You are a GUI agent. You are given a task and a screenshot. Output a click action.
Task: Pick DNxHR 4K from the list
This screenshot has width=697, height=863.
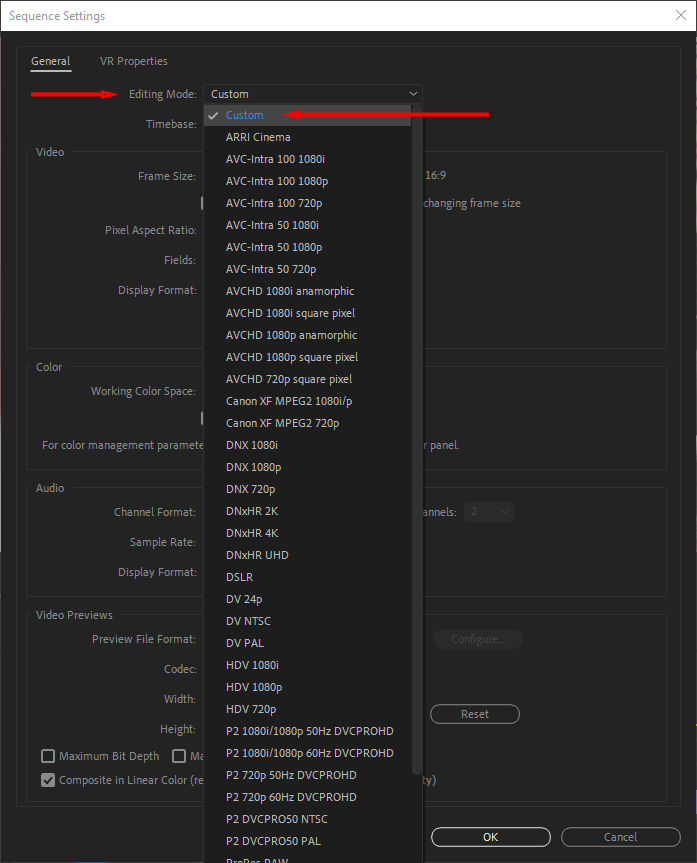tap(251, 533)
